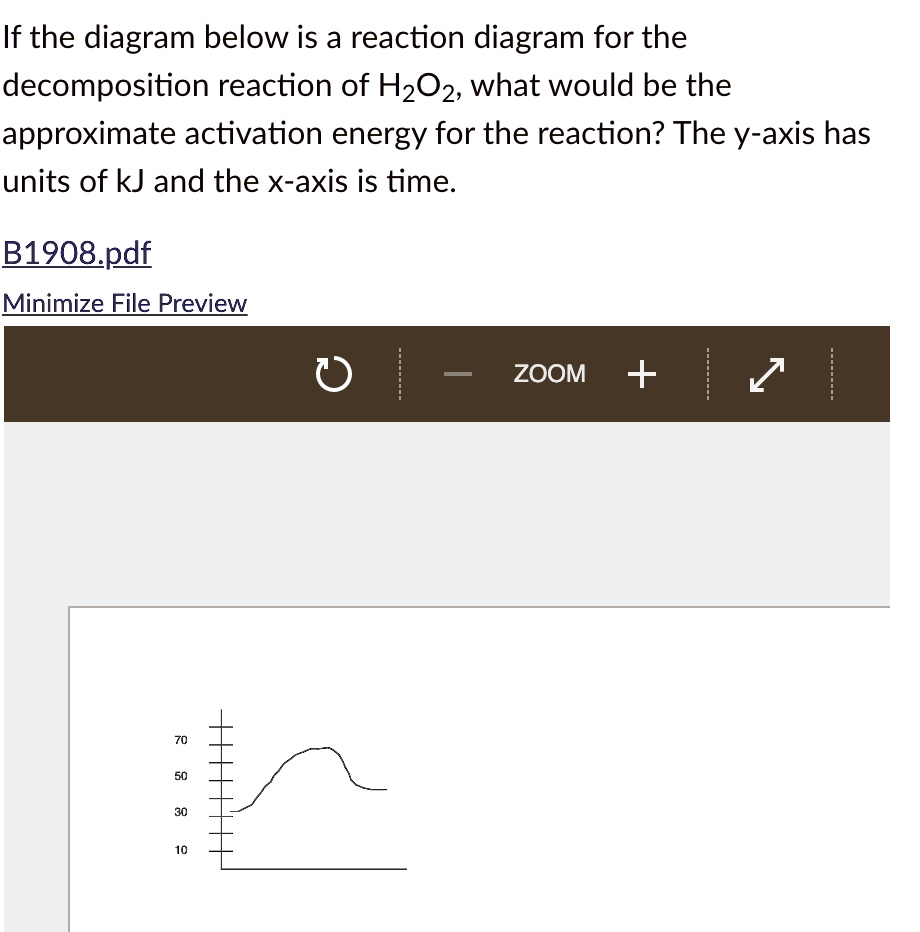Select the zoom out minus icon

click(457, 374)
